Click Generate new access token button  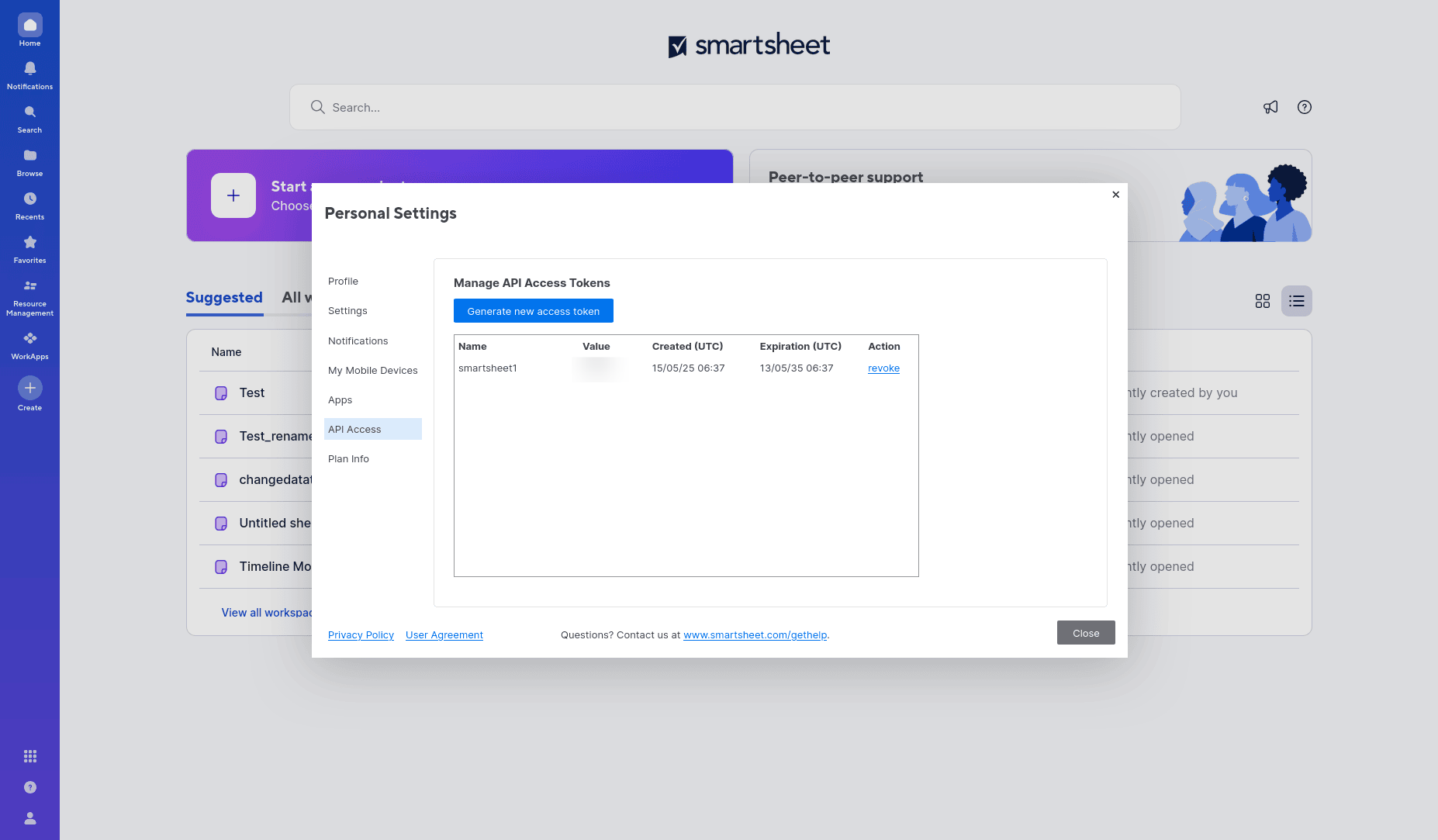[x=534, y=311]
